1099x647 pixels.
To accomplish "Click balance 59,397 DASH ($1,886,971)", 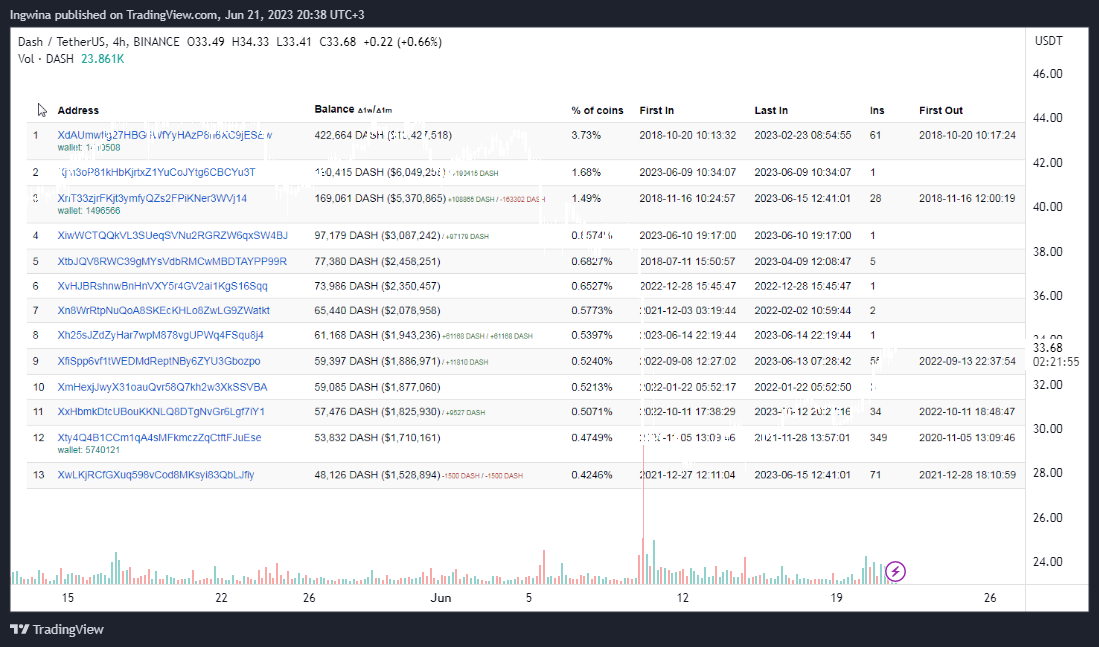I will 378,361.
